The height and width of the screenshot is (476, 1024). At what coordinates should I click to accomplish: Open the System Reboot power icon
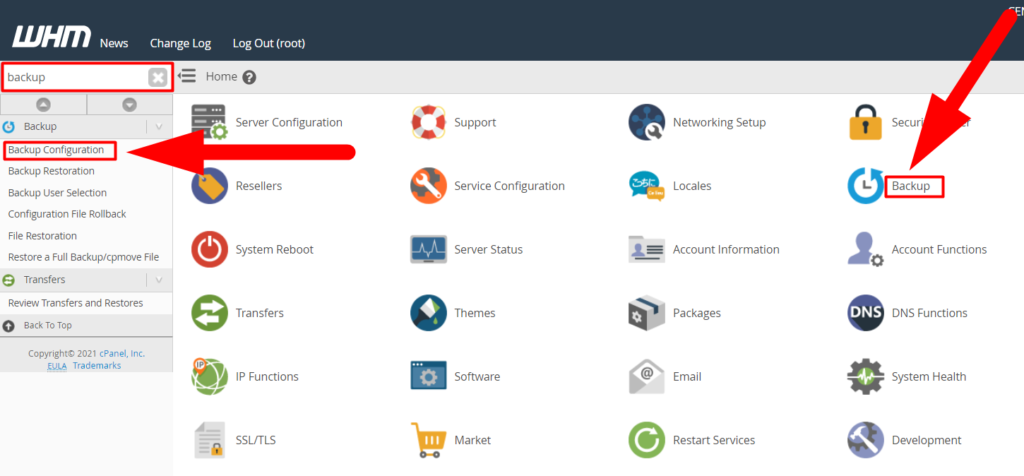point(210,249)
